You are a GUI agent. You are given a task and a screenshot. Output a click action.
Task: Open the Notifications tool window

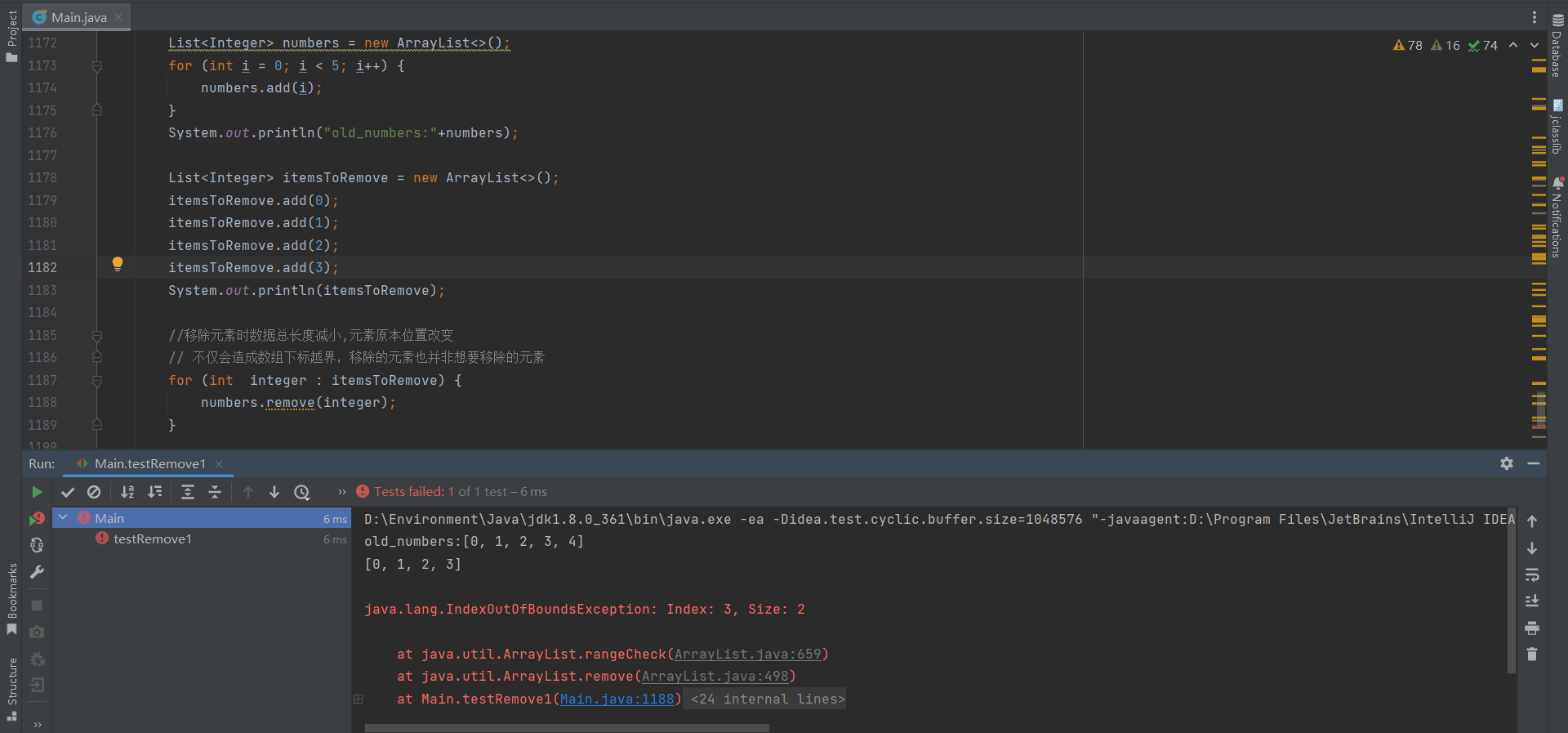click(1557, 217)
